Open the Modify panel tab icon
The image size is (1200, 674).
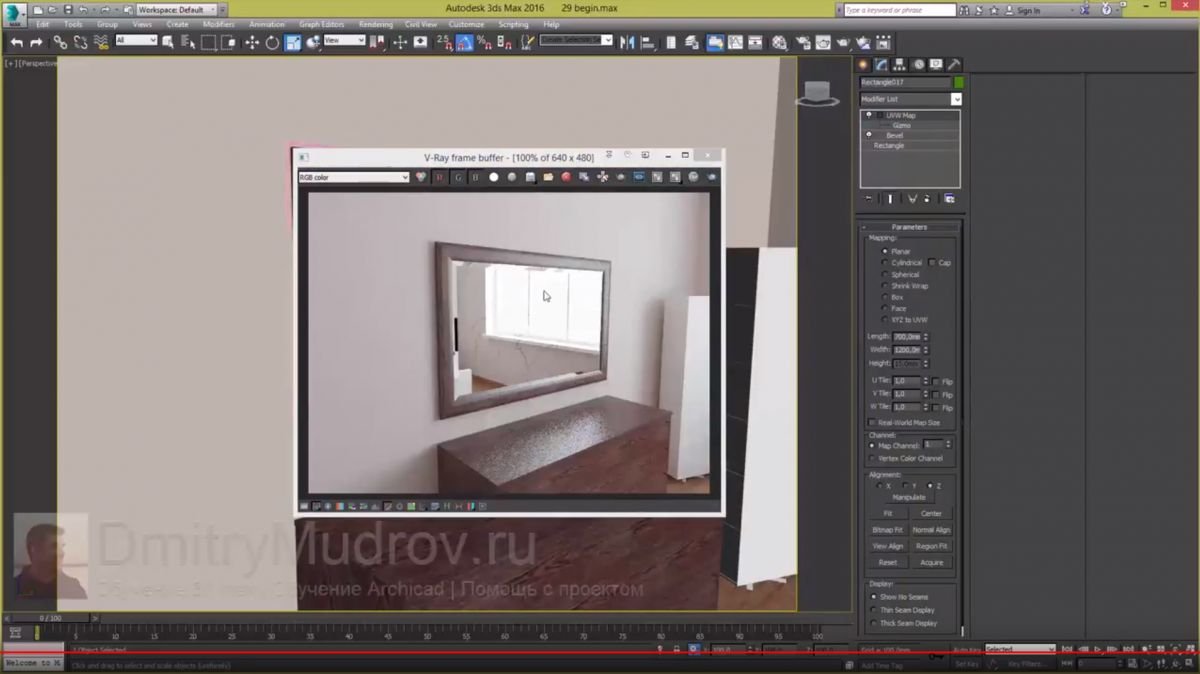[x=882, y=64]
